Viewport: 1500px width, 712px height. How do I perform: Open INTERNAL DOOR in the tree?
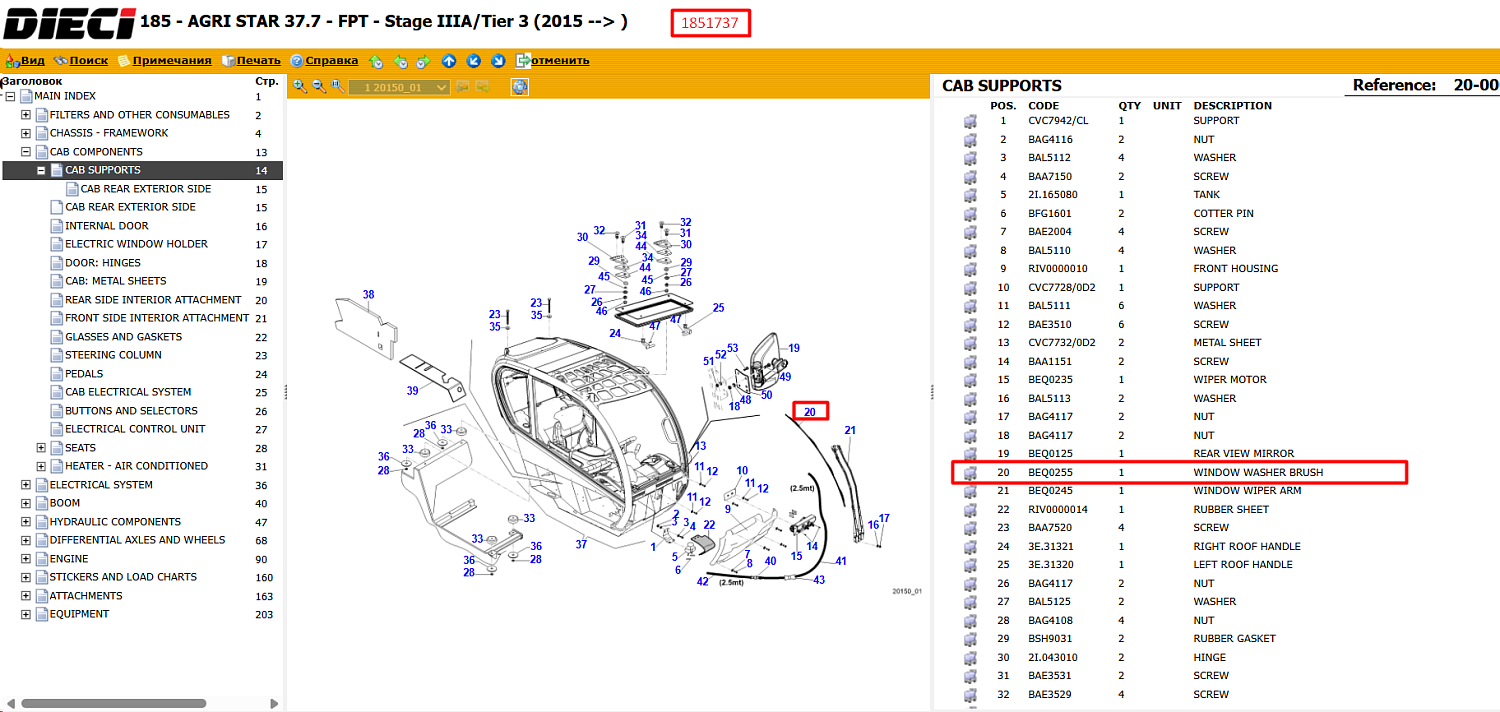click(x=107, y=226)
